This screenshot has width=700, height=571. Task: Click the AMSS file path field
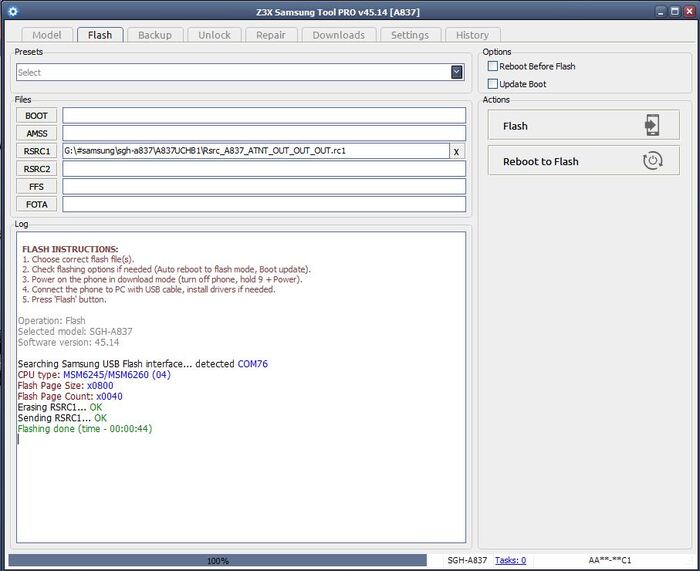coord(264,133)
